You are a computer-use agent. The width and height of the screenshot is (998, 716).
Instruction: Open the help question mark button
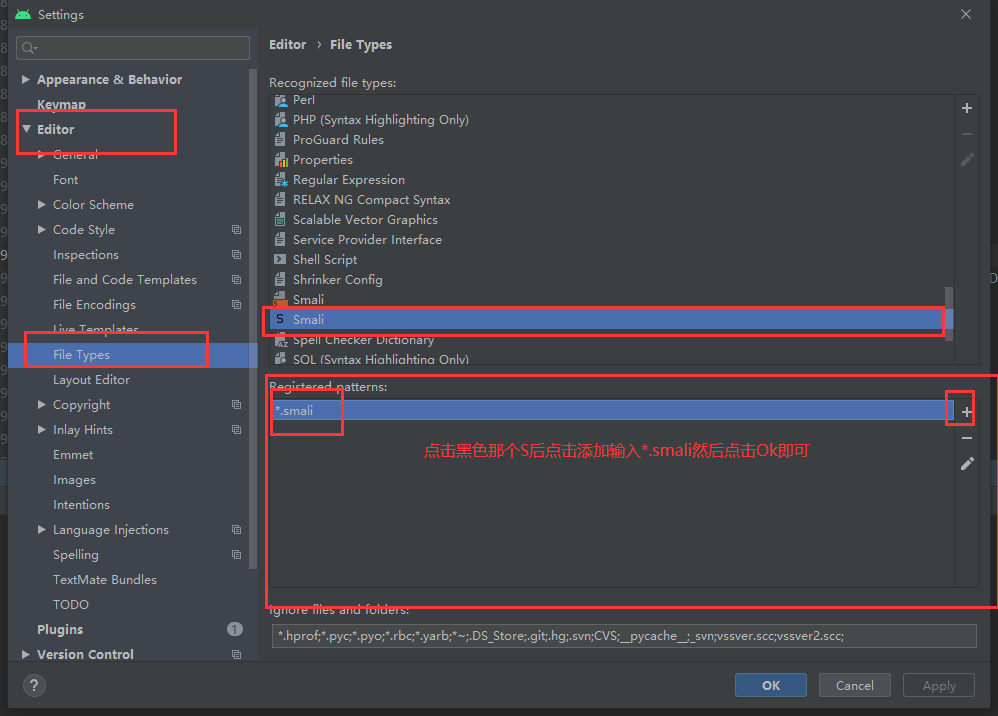tap(33, 685)
